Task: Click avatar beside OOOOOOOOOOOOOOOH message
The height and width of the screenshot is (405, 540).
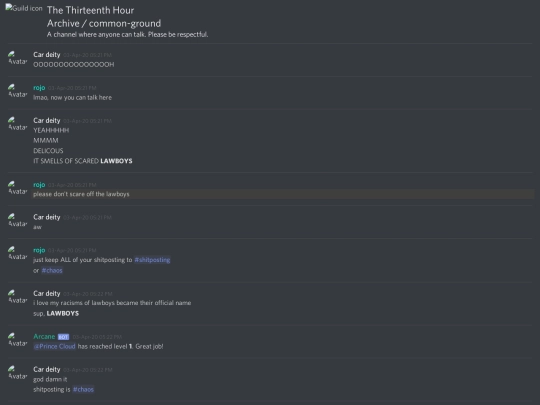Action: click(x=18, y=58)
